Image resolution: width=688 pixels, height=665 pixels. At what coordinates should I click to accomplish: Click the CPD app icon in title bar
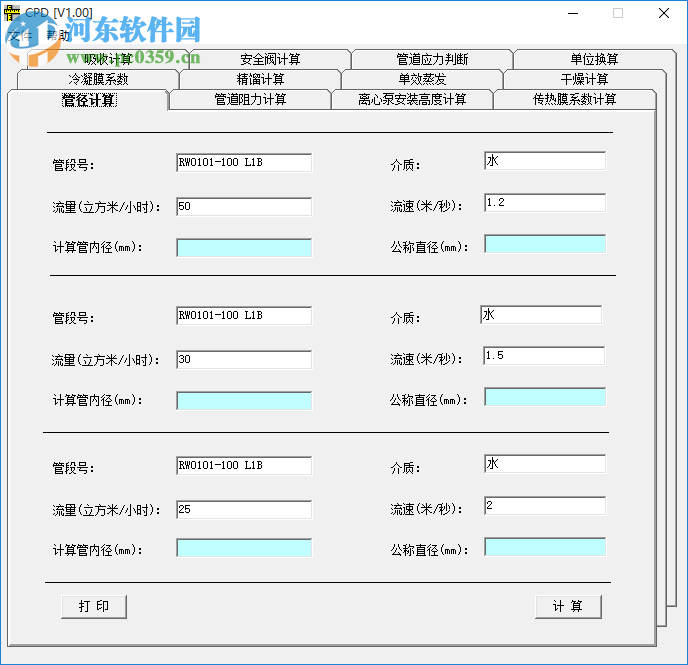(x=12, y=13)
